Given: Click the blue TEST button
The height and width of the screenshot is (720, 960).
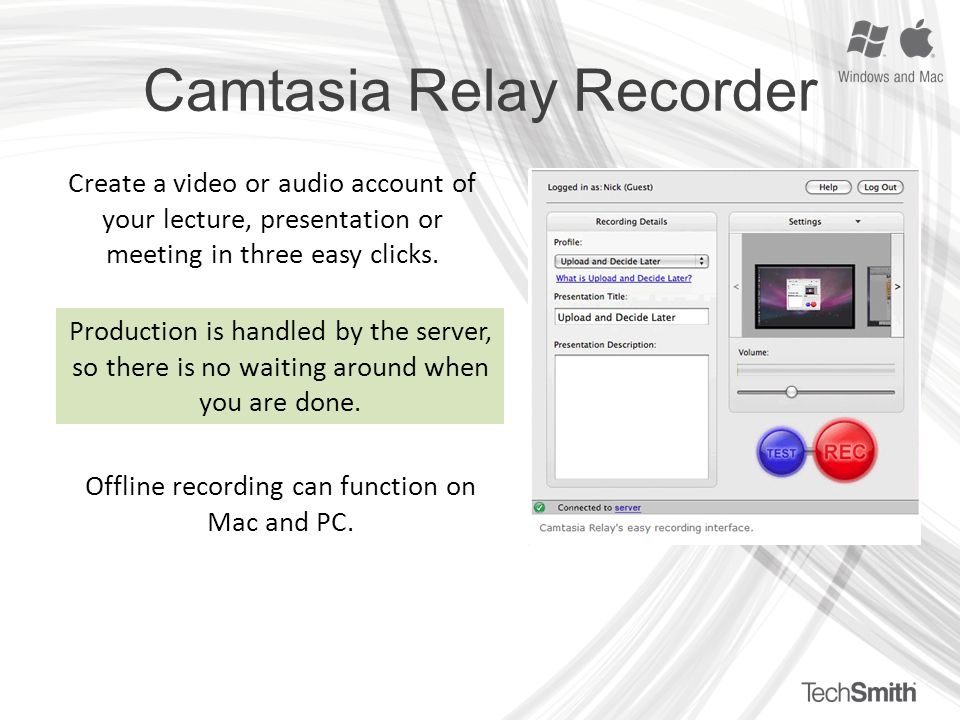Looking at the screenshot, I should pos(781,452).
